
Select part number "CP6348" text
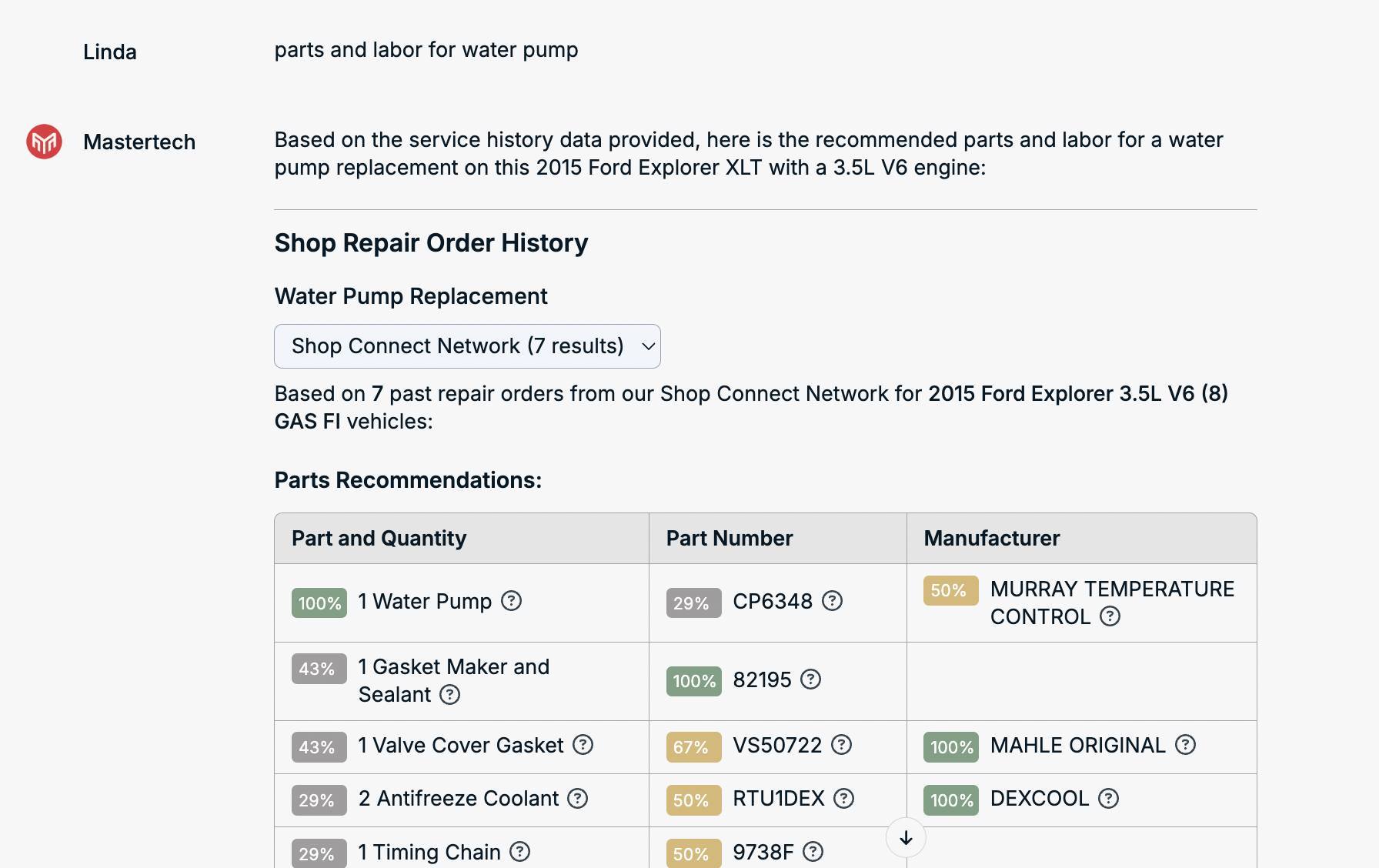(x=773, y=601)
